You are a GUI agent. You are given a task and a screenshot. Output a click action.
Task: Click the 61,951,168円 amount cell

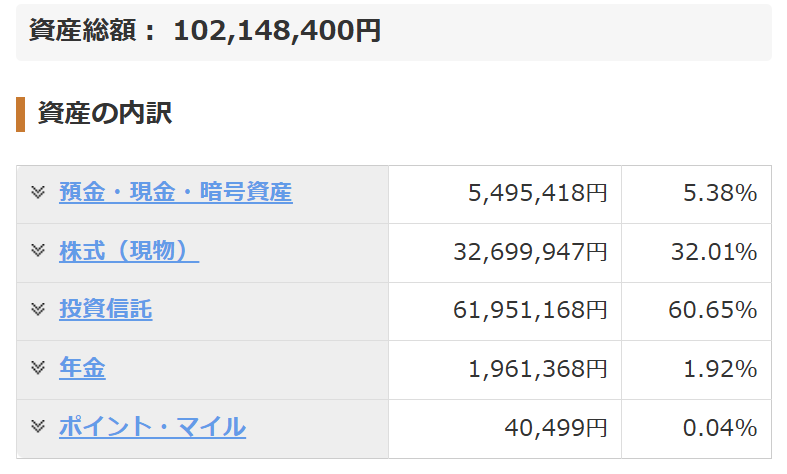coord(505,311)
